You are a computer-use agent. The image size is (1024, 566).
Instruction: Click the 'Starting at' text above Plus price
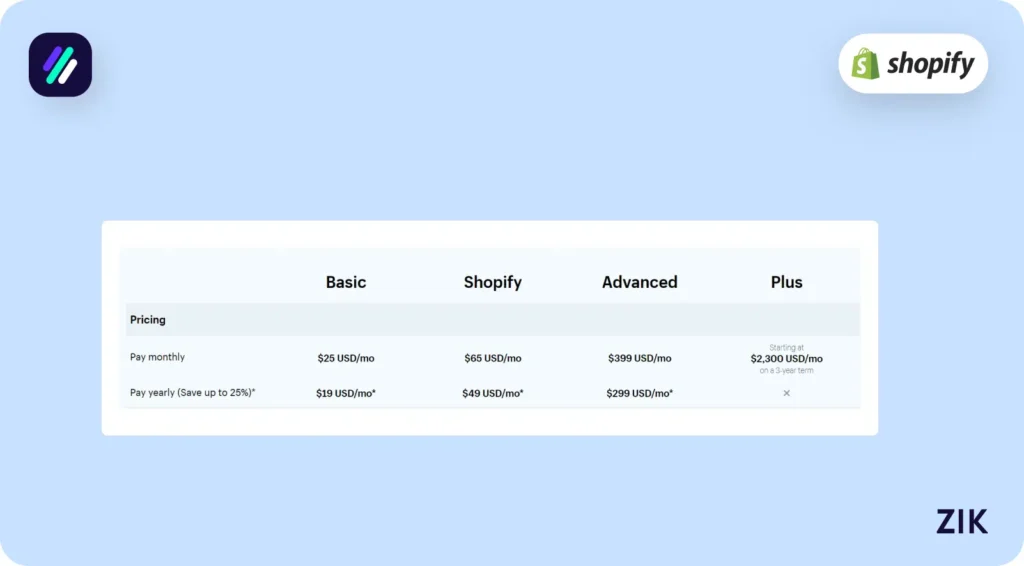click(x=786, y=348)
